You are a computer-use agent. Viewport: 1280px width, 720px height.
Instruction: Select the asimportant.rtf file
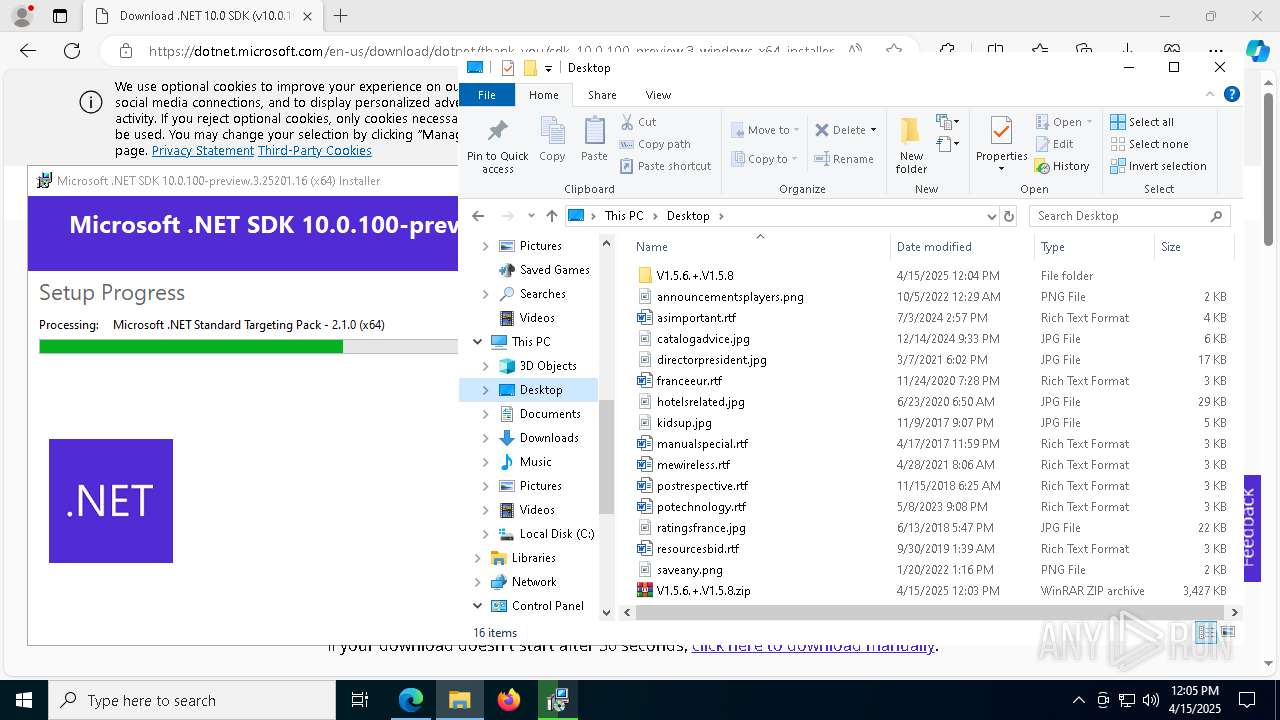(696, 318)
